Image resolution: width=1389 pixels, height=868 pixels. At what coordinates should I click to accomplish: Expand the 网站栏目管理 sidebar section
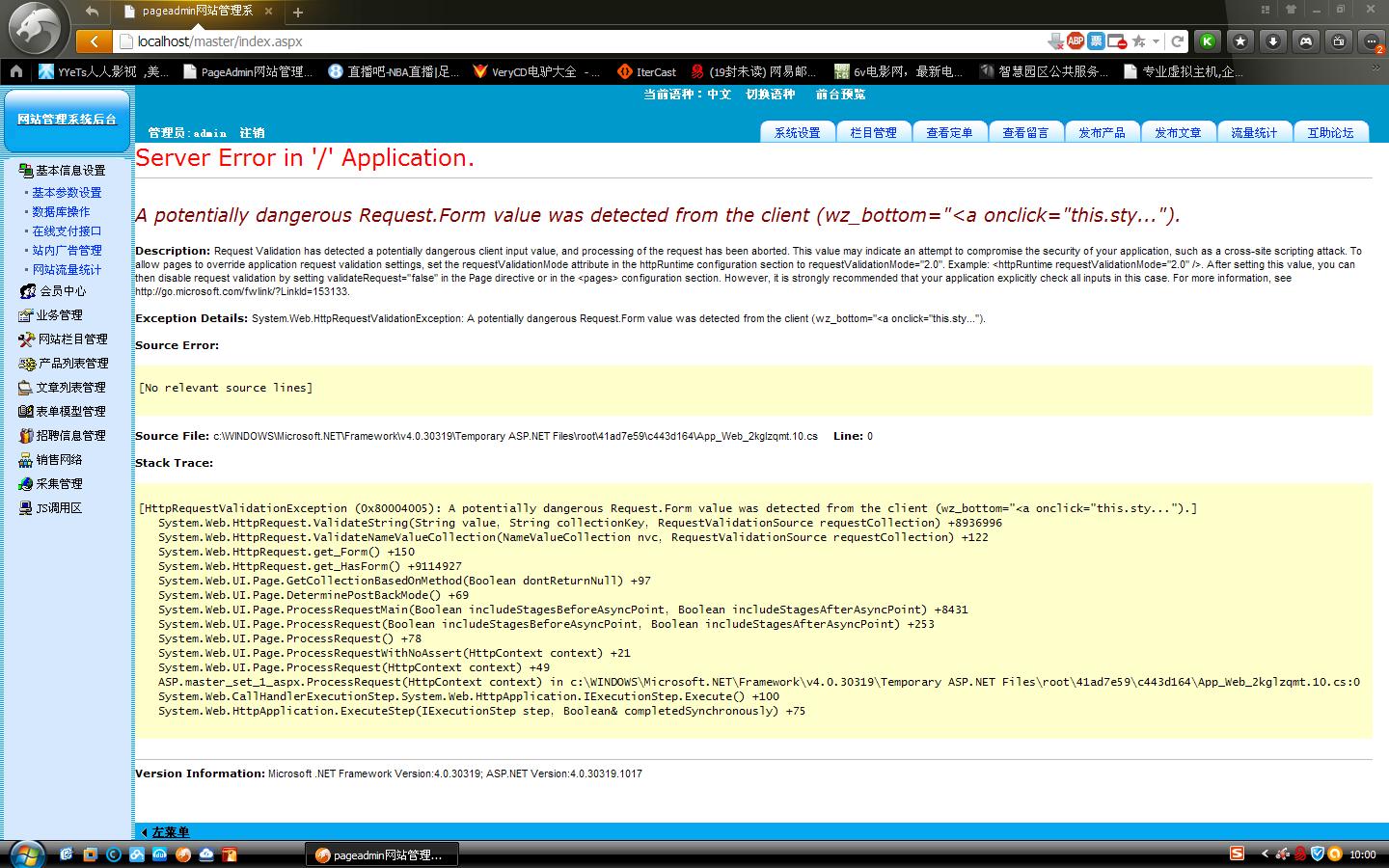[72, 339]
